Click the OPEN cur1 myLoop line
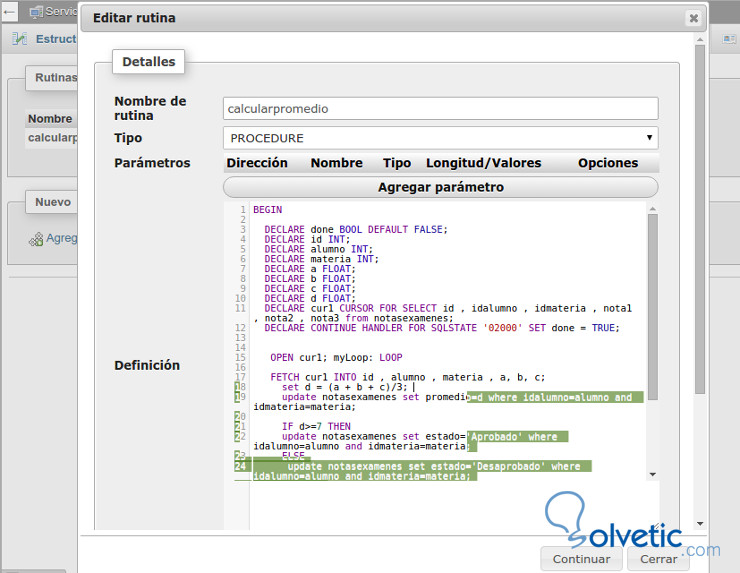The image size is (740, 573). [x=336, y=358]
